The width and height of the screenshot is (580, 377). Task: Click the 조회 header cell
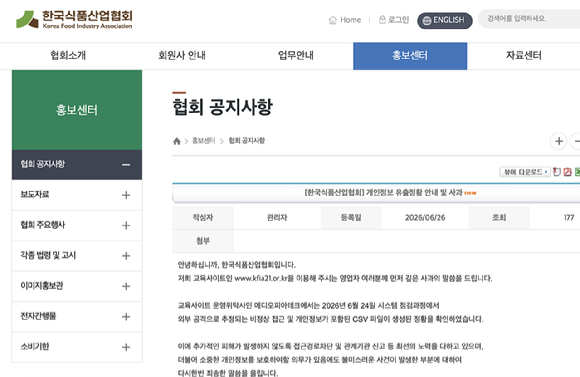[499, 218]
